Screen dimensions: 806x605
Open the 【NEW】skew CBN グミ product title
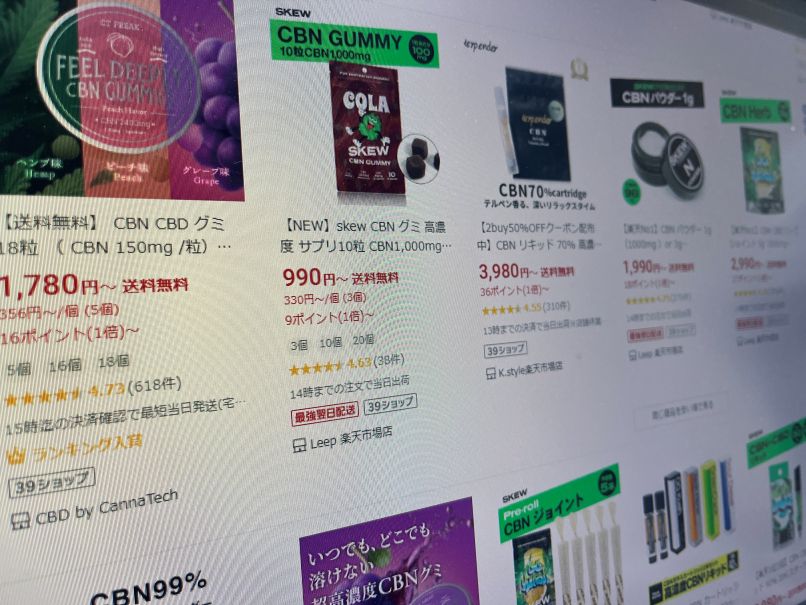(367, 236)
